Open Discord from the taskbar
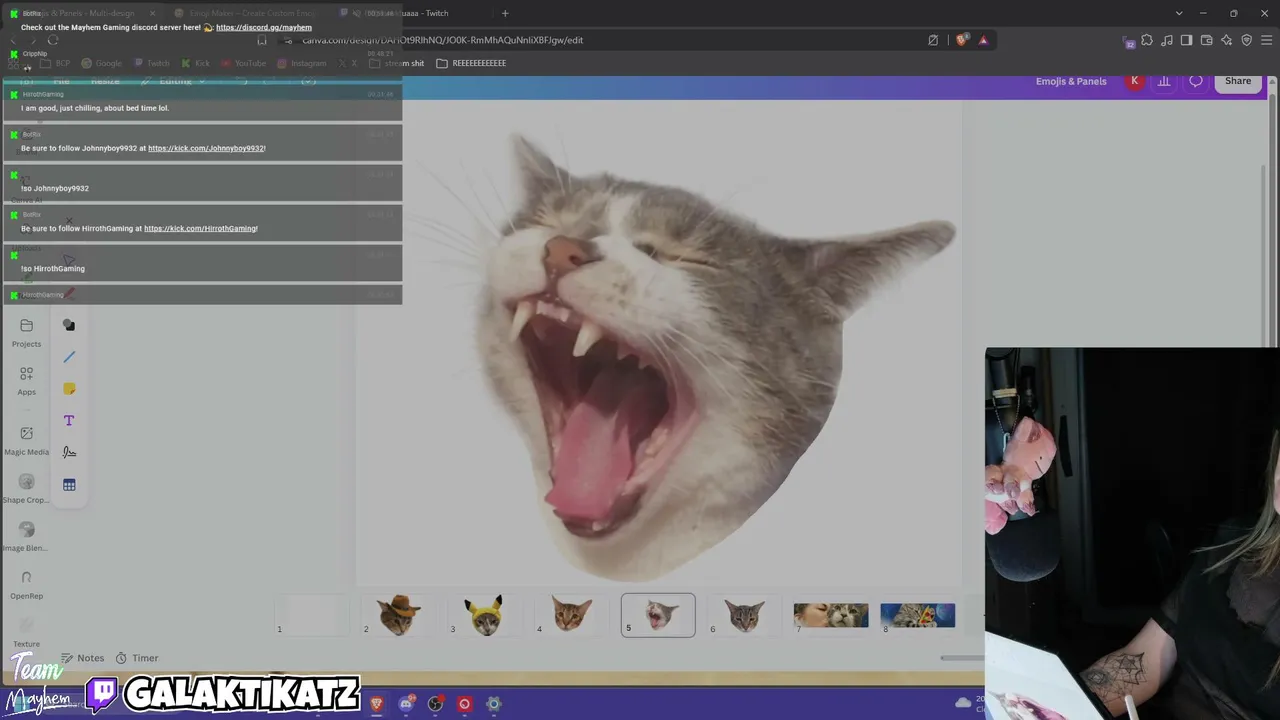The image size is (1280, 720). [406, 704]
